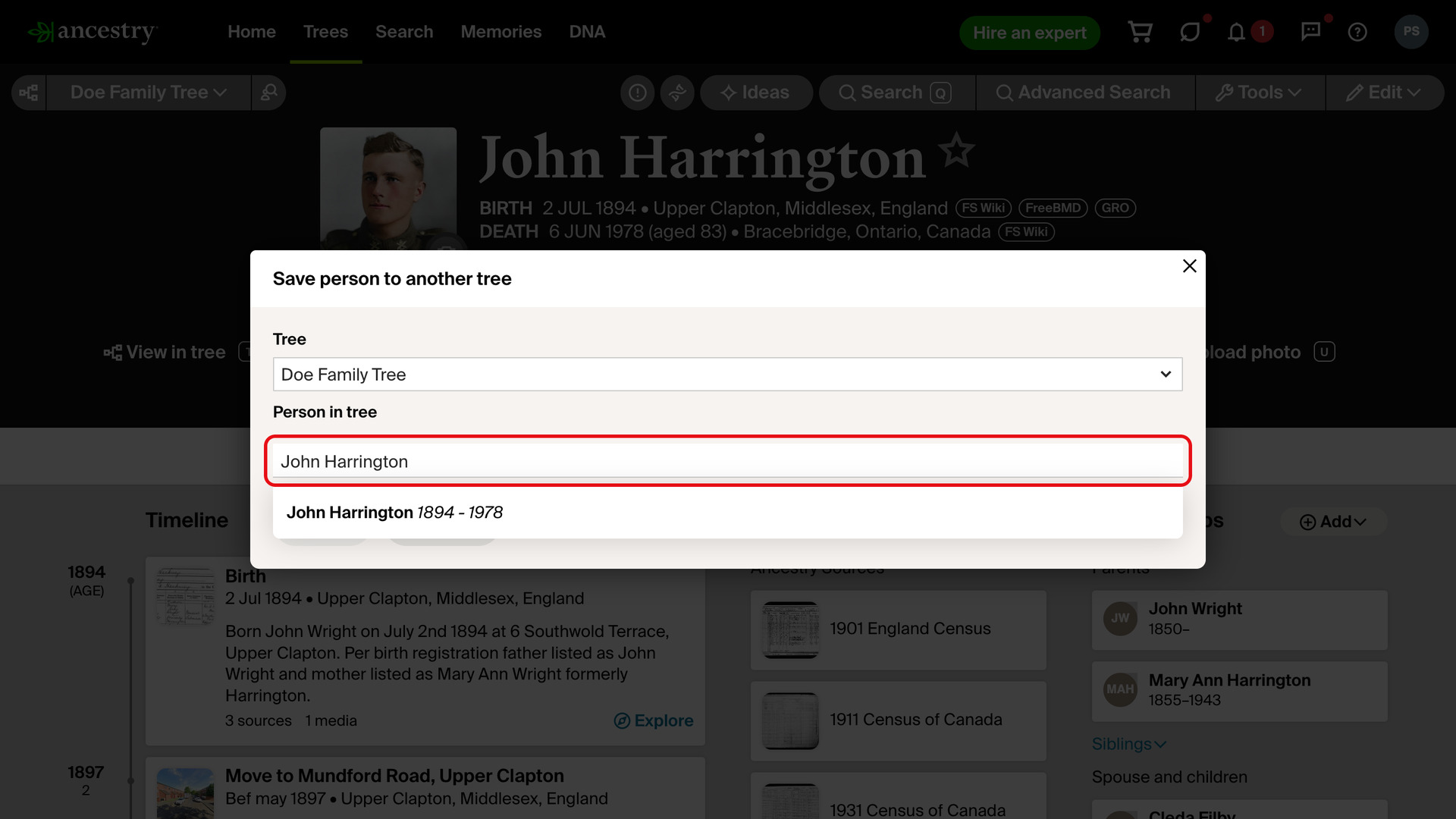Open the hints alert circle icon
The image size is (1456, 819).
click(x=637, y=93)
